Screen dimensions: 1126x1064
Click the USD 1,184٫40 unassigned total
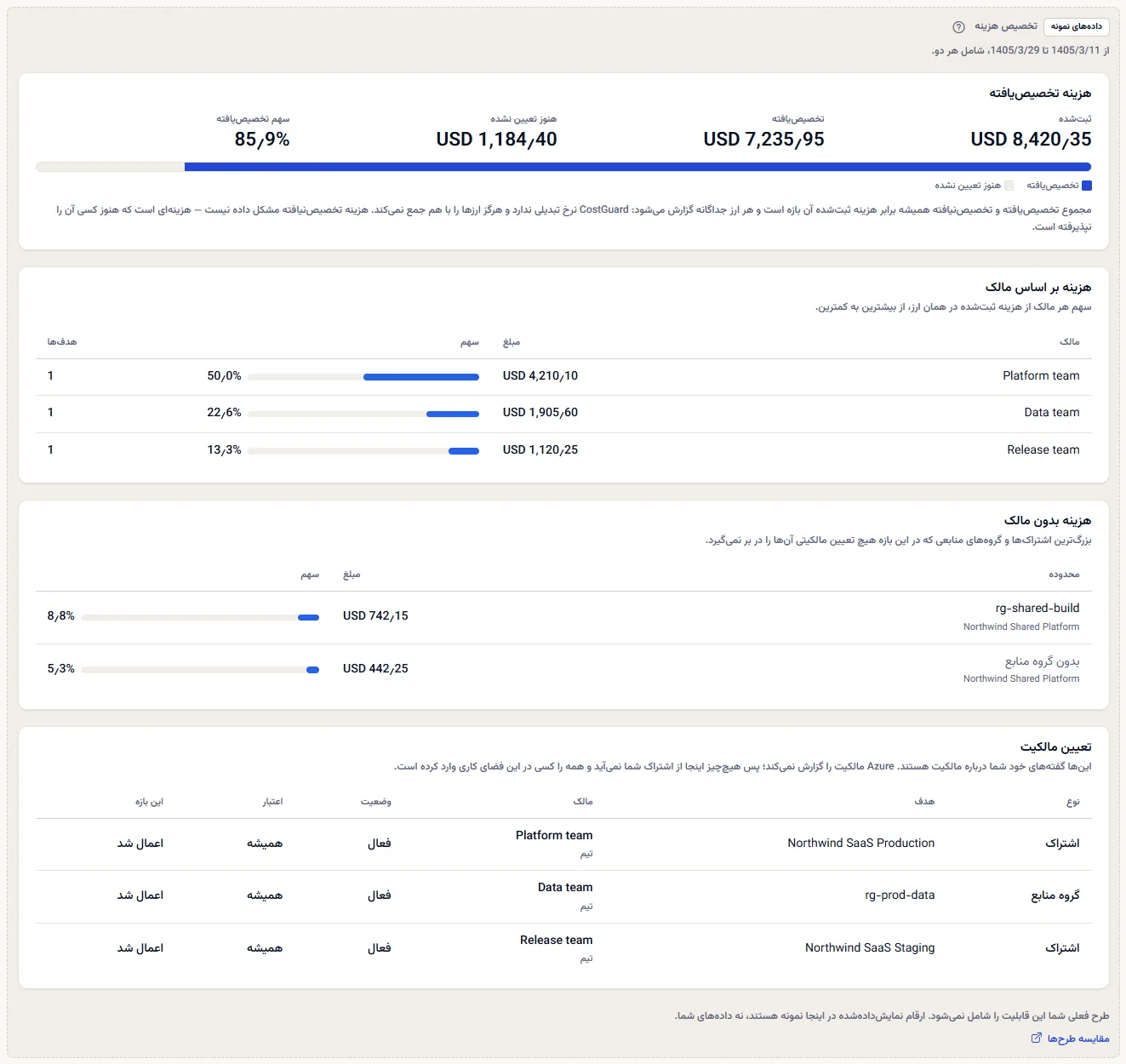(497, 140)
